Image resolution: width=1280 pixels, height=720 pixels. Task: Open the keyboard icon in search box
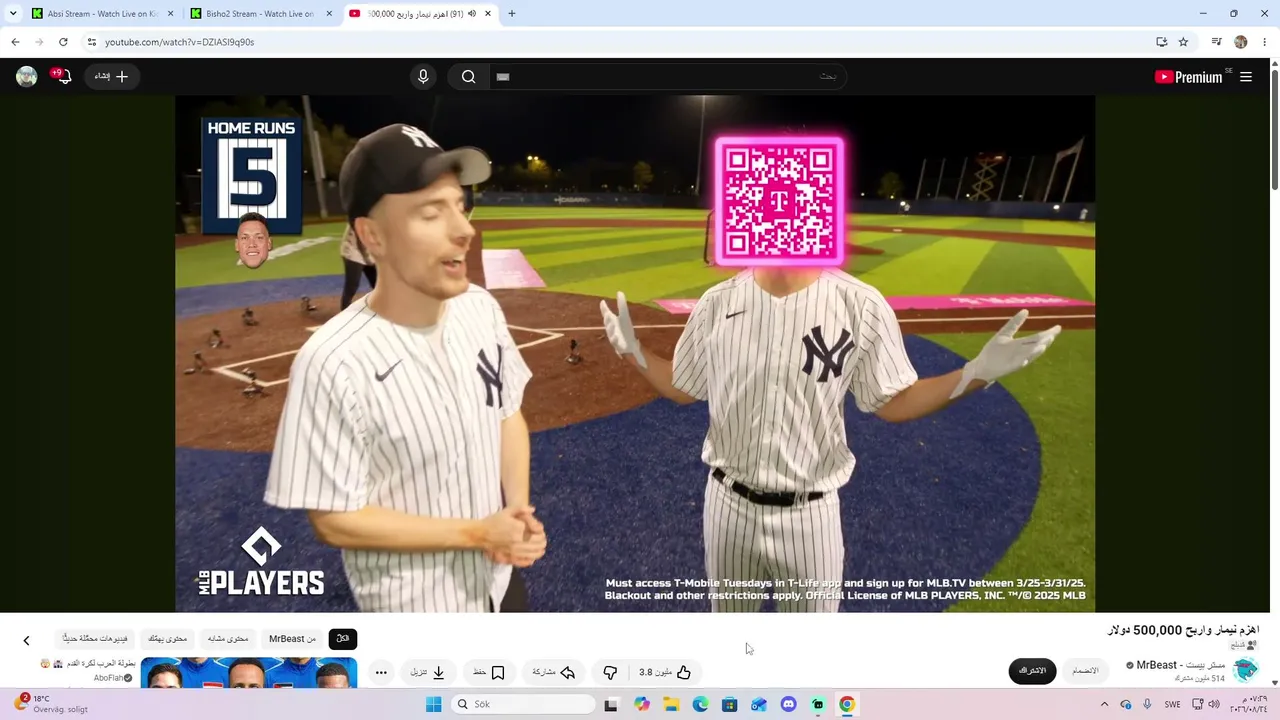[x=503, y=77]
